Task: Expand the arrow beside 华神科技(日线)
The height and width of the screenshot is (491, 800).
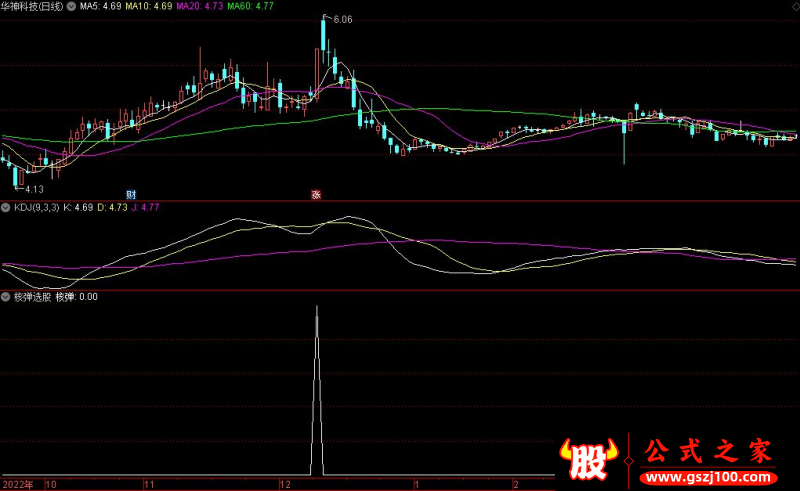Action: click(x=71, y=6)
